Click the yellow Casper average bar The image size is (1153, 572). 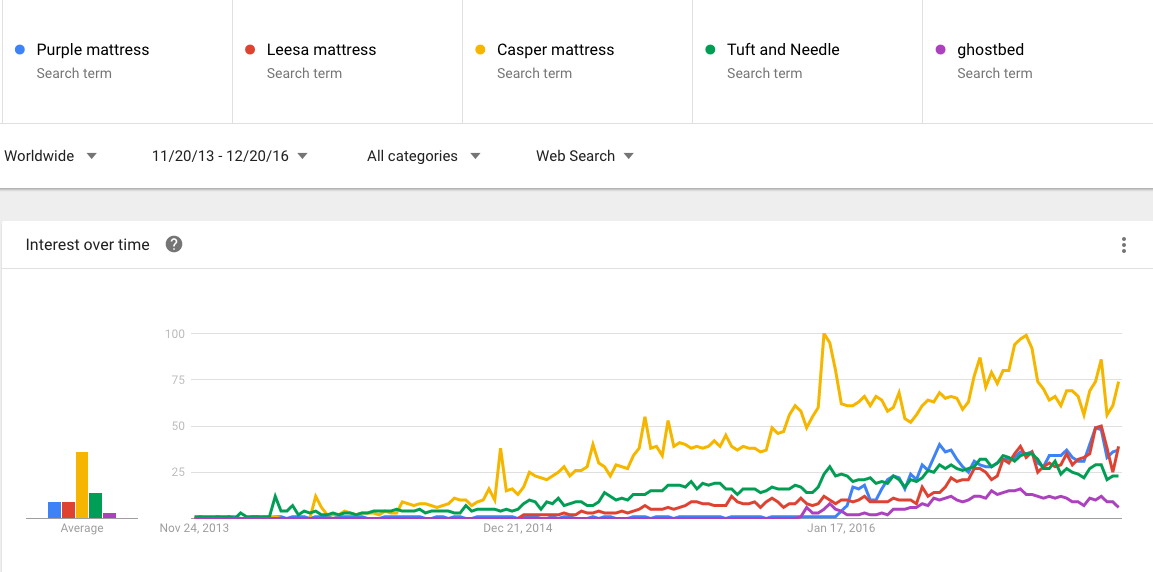[x=82, y=485]
